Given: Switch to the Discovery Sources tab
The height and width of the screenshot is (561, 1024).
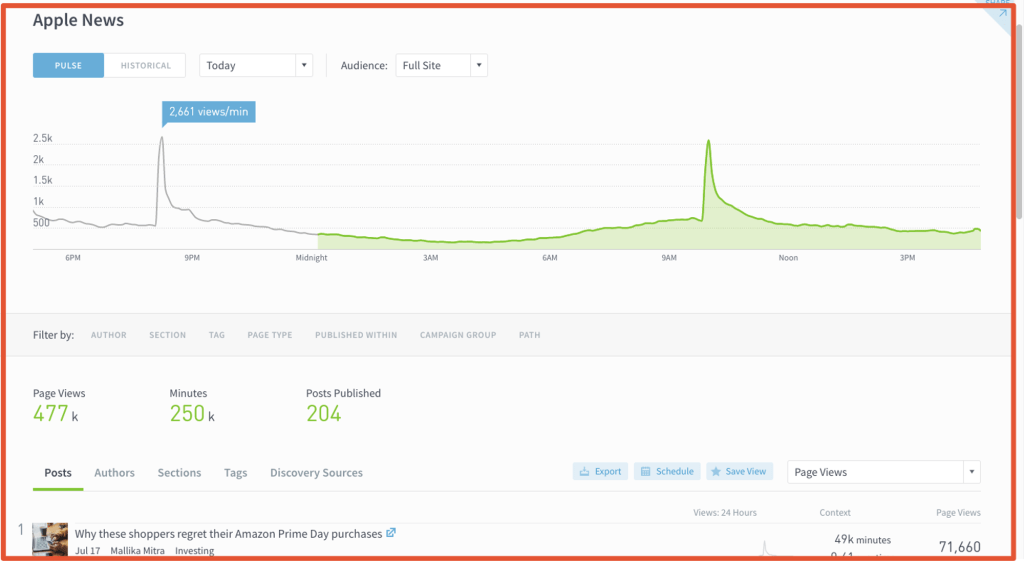Looking at the screenshot, I should (x=316, y=473).
